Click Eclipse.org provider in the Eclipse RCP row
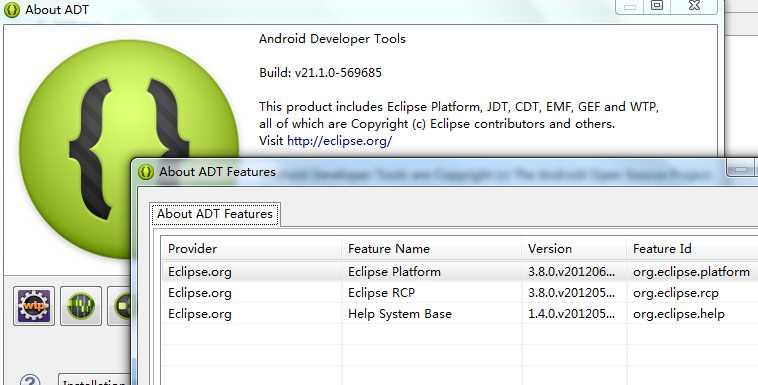This screenshot has height=385, width=758. point(200,293)
